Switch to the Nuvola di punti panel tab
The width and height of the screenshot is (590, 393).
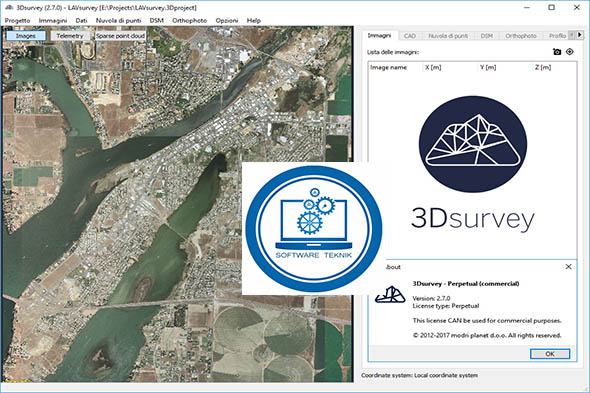point(448,36)
